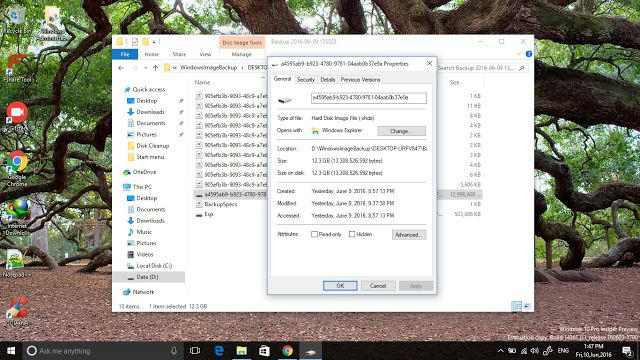Click the Explorer help question mark icon
640x360 pixels.
point(529,54)
